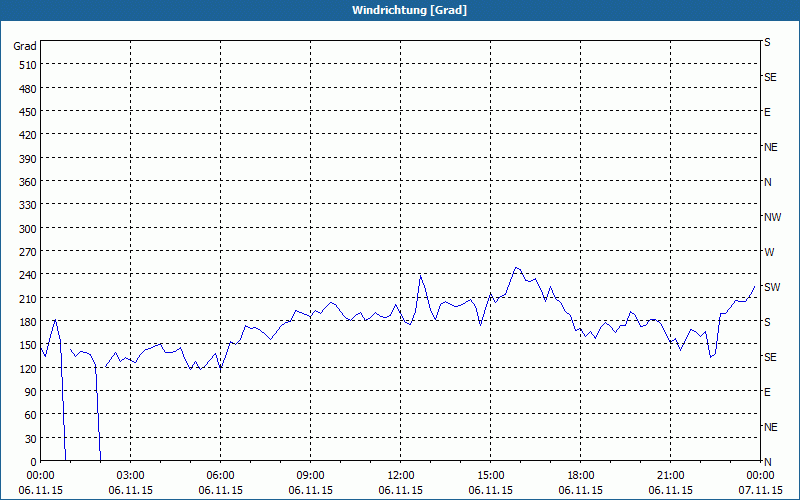Click the 360 label on the left axis
This screenshot has width=800, height=500.
coord(28,182)
